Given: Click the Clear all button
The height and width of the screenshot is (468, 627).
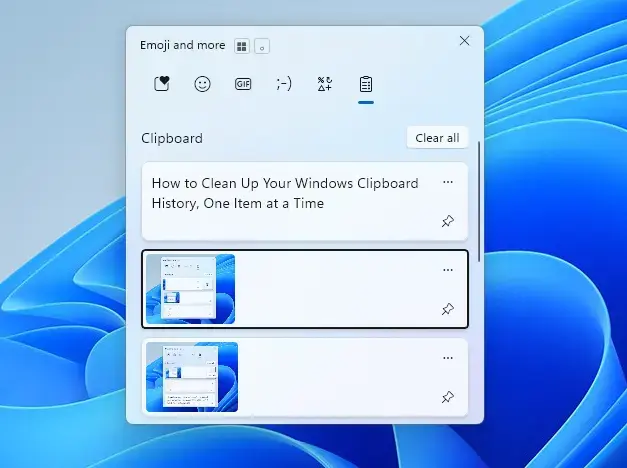Looking at the screenshot, I should pyautogui.click(x=437, y=138).
